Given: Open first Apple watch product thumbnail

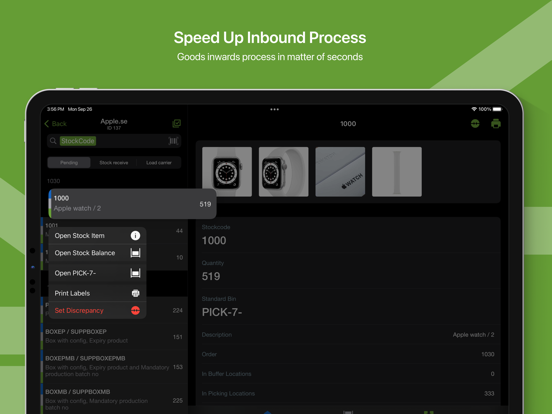Looking at the screenshot, I should click(227, 172).
